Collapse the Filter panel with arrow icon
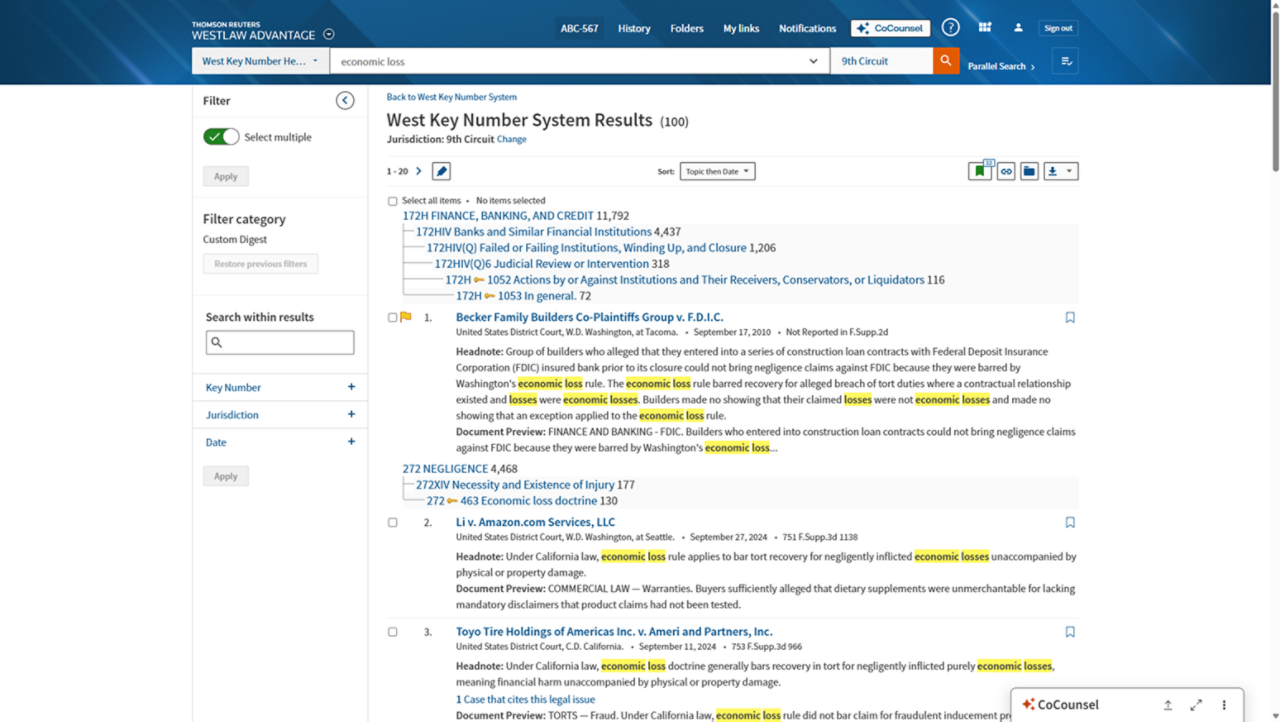The width and height of the screenshot is (1280, 722). pyautogui.click(x=345, y=100)
